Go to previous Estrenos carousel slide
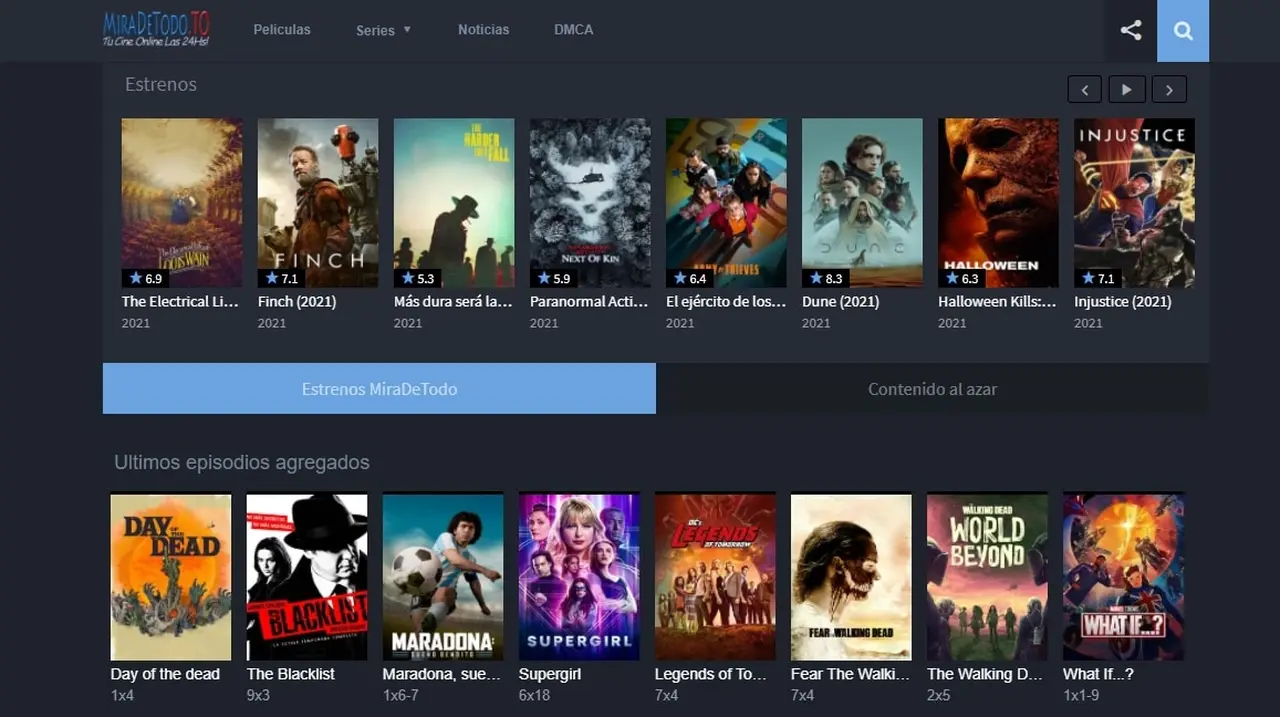 click(1085, 89)
